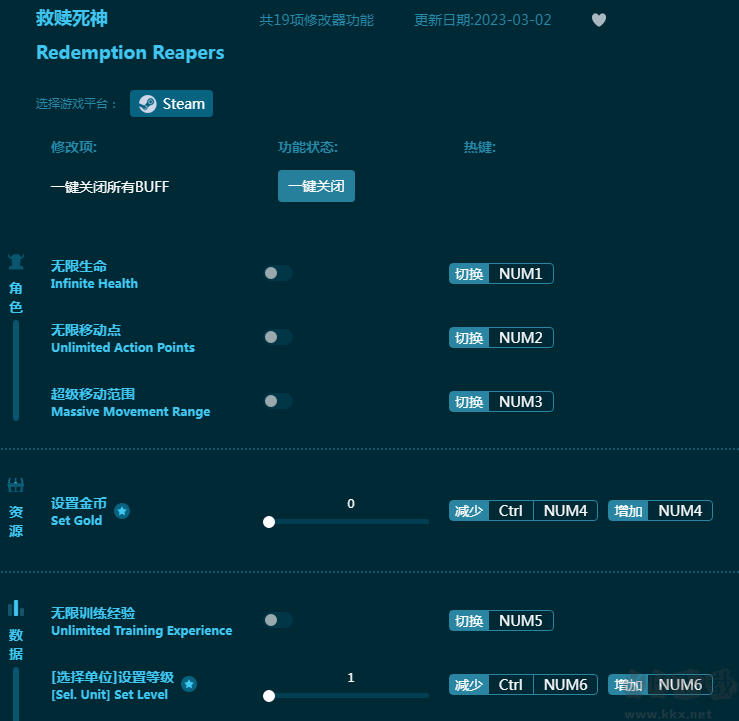Click the star icon beside Set Gold
The width and height of the screenshot is (739, 721).
[122, 511]
